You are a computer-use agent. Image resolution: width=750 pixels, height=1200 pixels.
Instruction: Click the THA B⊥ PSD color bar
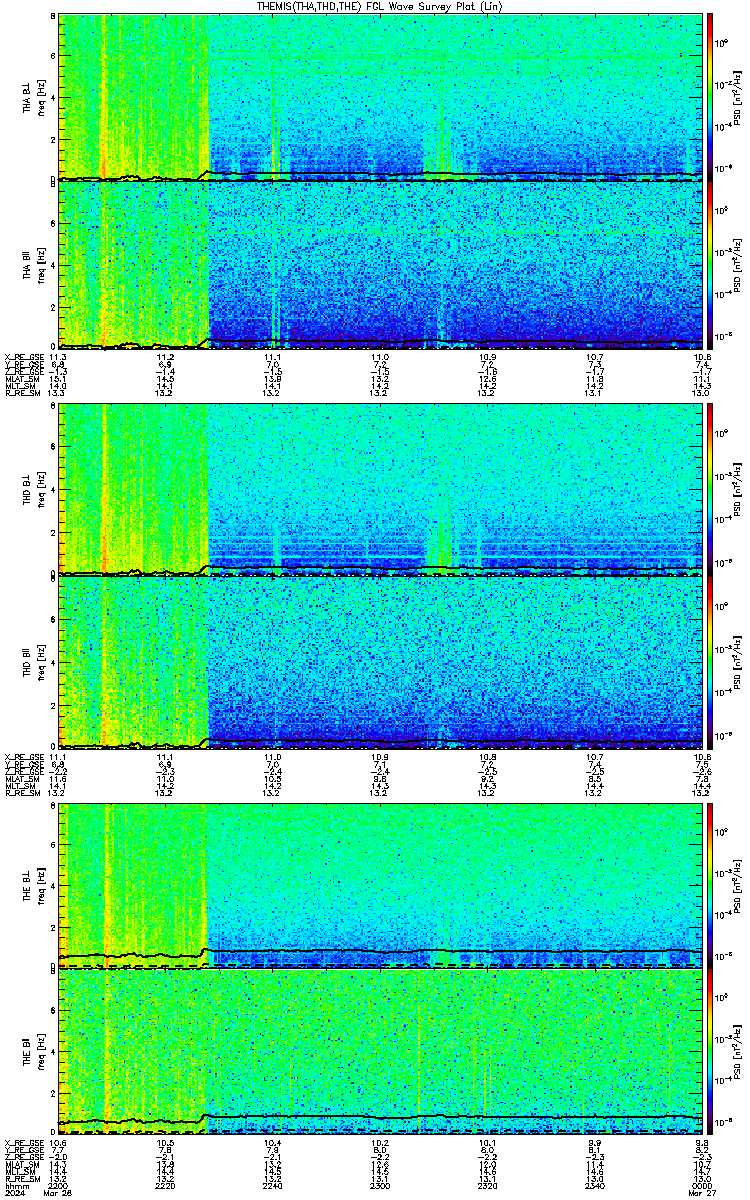pyautogui.click(x=711, y=97)
